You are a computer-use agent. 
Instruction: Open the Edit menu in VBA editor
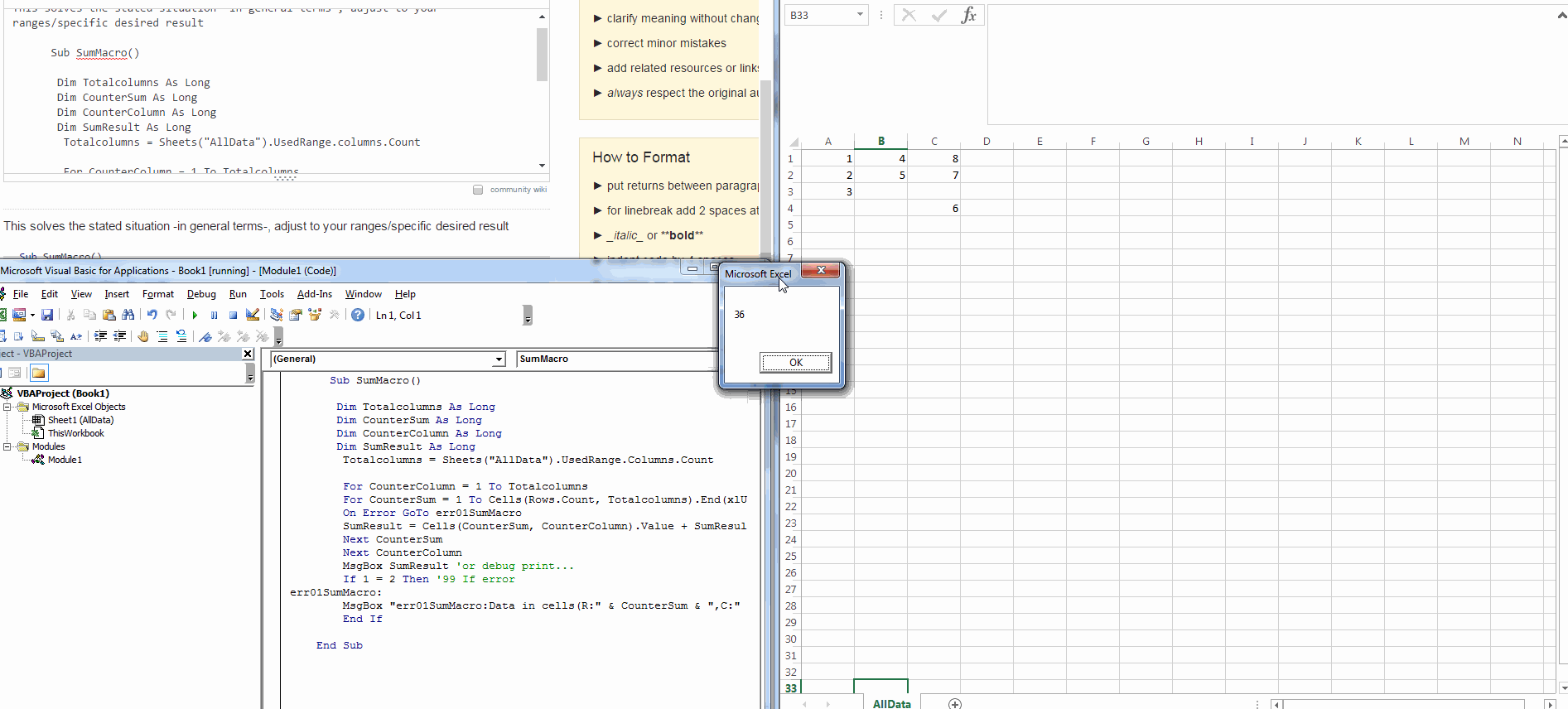pyautogui.click(x=50, y=294)
